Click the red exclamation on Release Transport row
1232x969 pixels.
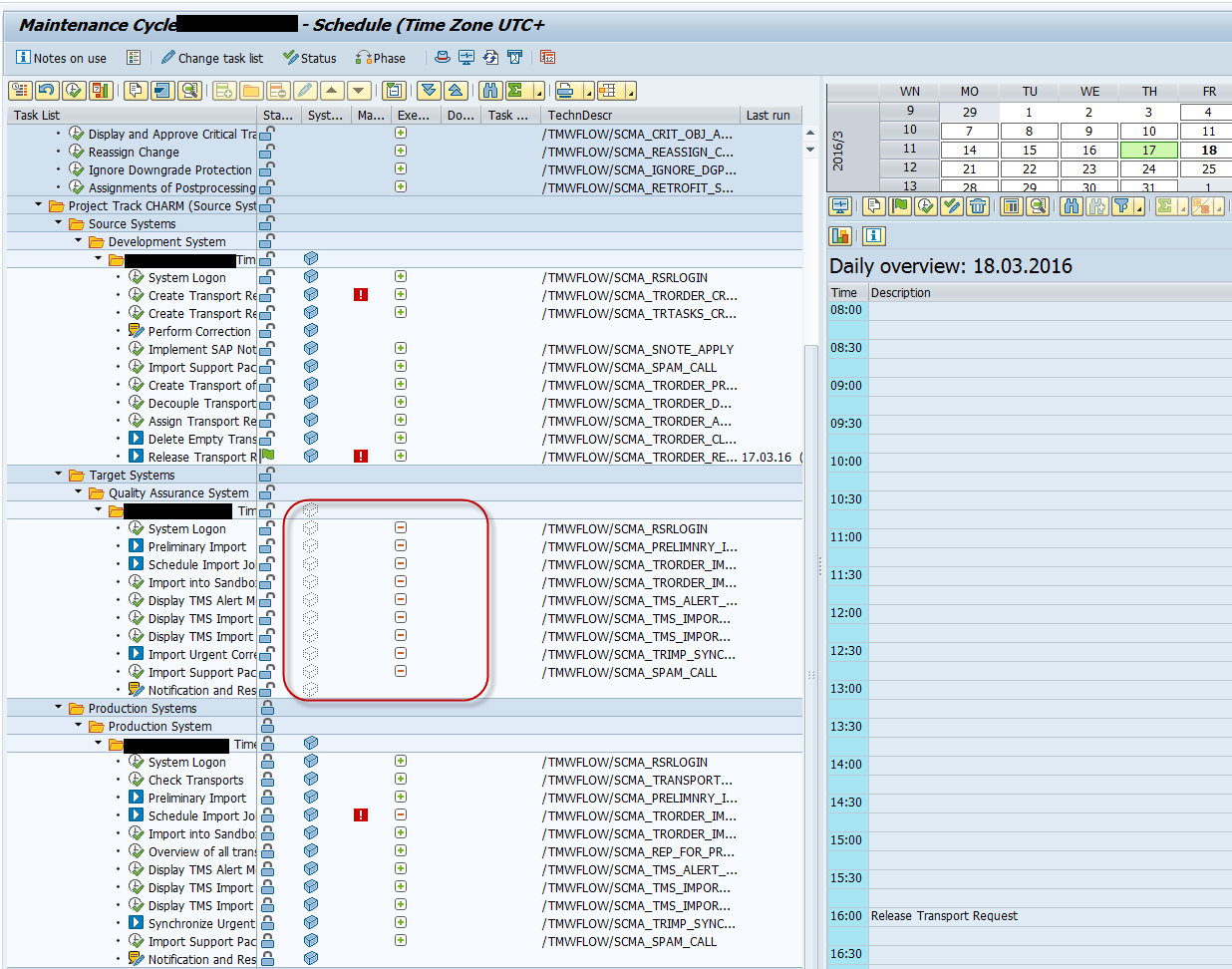pyautogui.click(x=361, y=456)
